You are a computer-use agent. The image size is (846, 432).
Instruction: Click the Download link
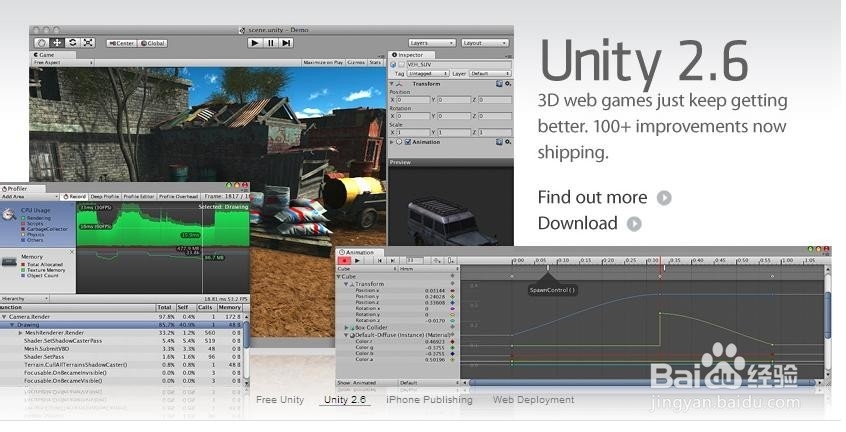[589, 223]
